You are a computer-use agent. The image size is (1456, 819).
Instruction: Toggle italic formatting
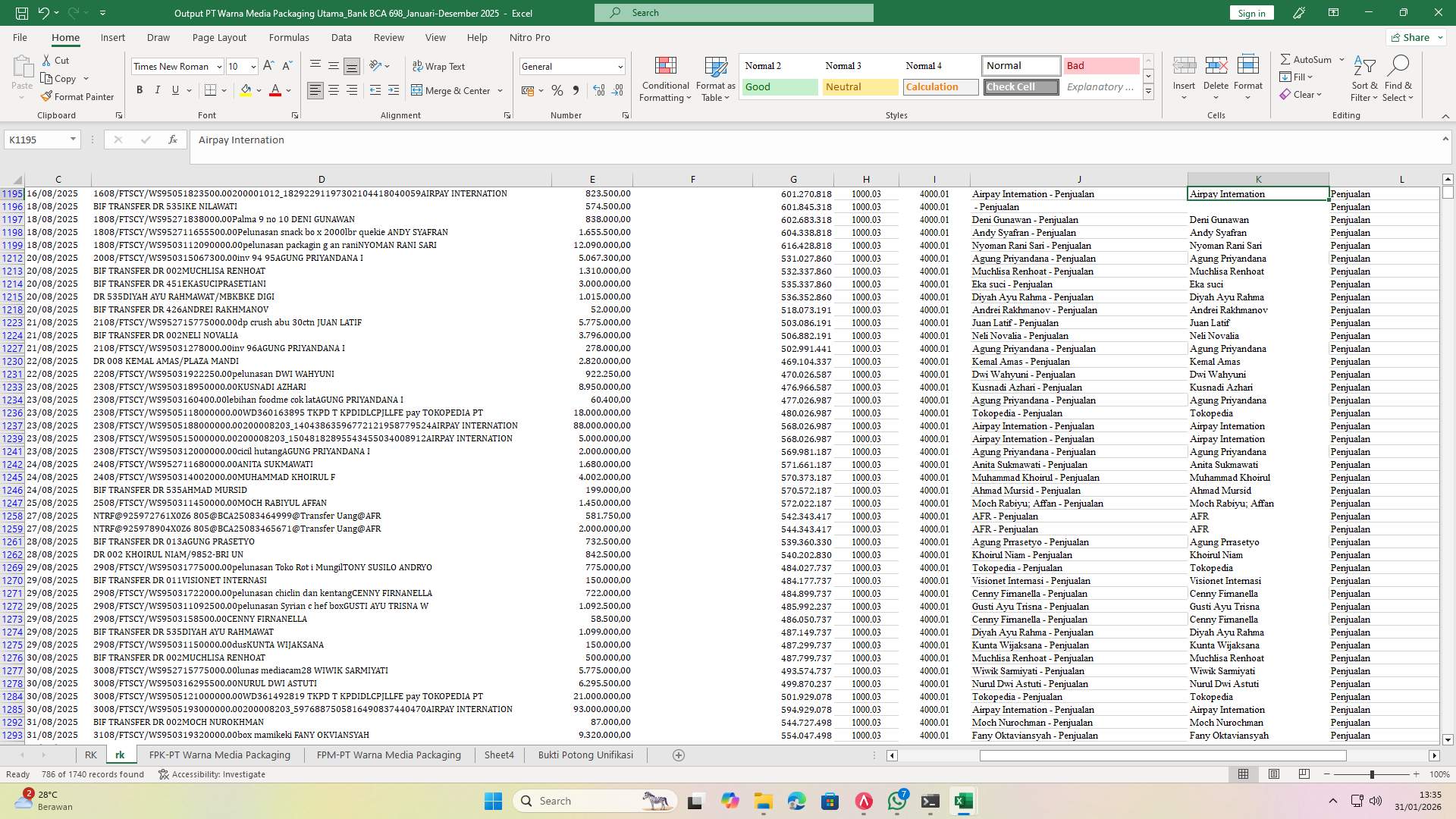click(x=158, y=89)
